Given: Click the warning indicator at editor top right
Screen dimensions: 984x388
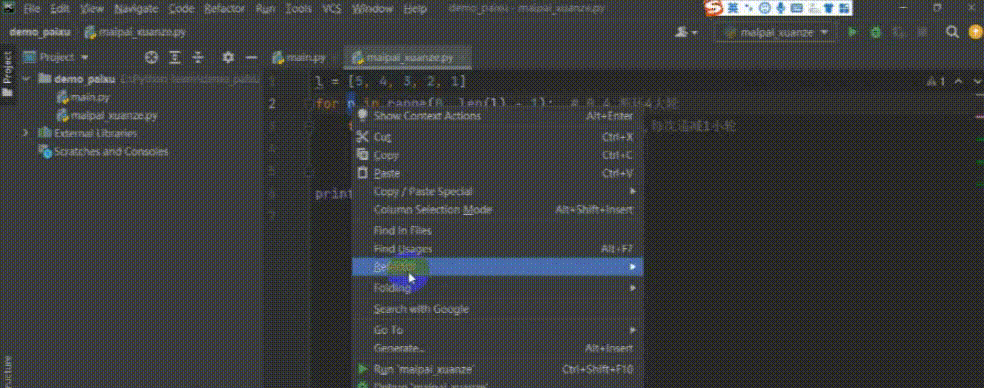Looking at the screenshot, I should 936,82.
